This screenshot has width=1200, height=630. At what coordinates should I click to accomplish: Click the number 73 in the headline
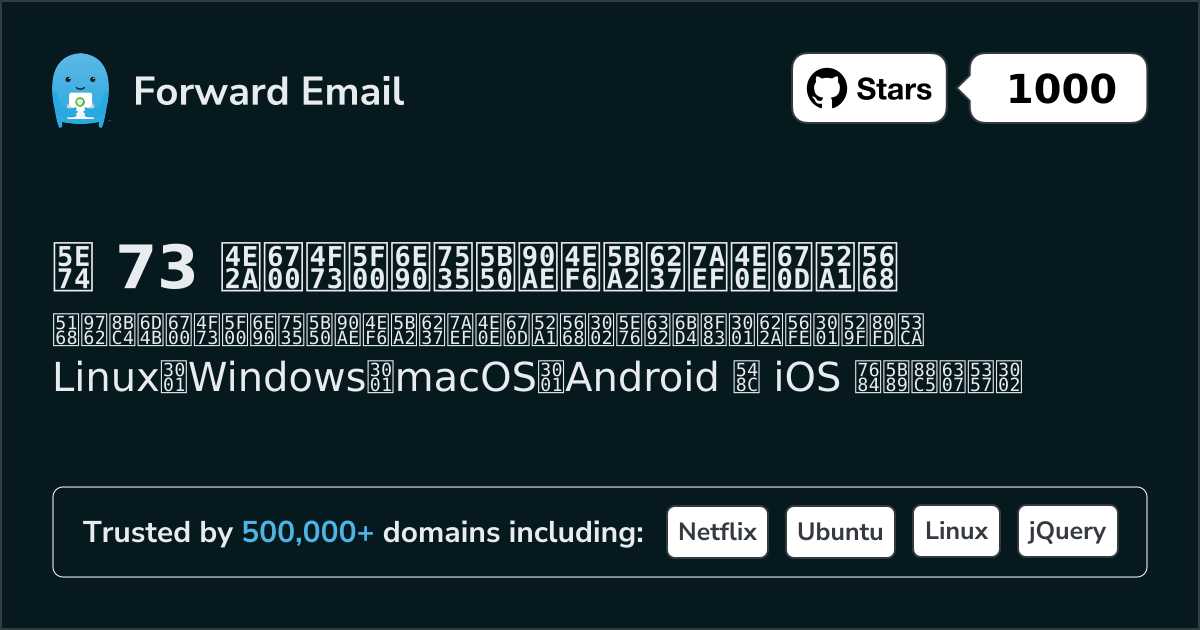point(157,267)
